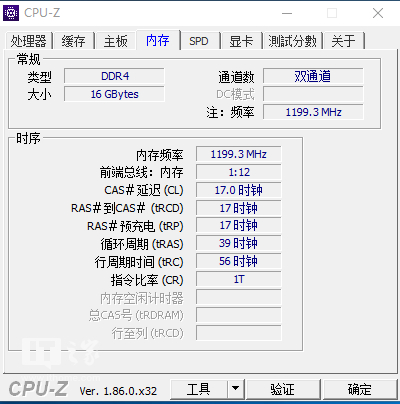Viewport: 400px width, 404px height.
Task: Minimize the CPU-Z window
Action: (287, 13)
